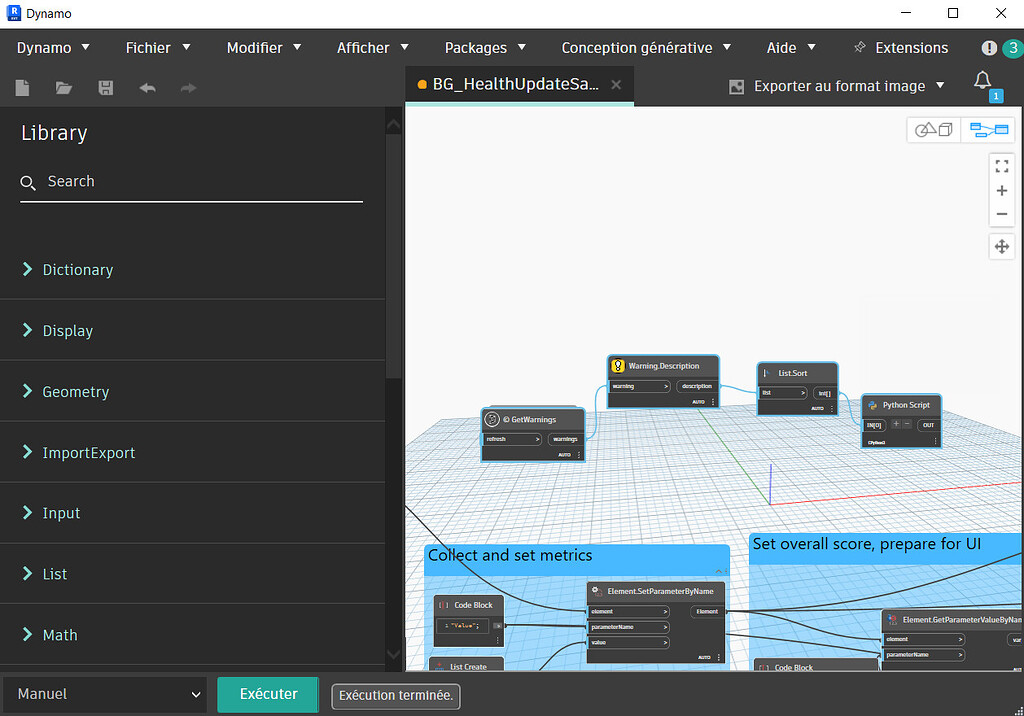
Task: Pan the canvas with the move icon
Action: pos(1001,246)
